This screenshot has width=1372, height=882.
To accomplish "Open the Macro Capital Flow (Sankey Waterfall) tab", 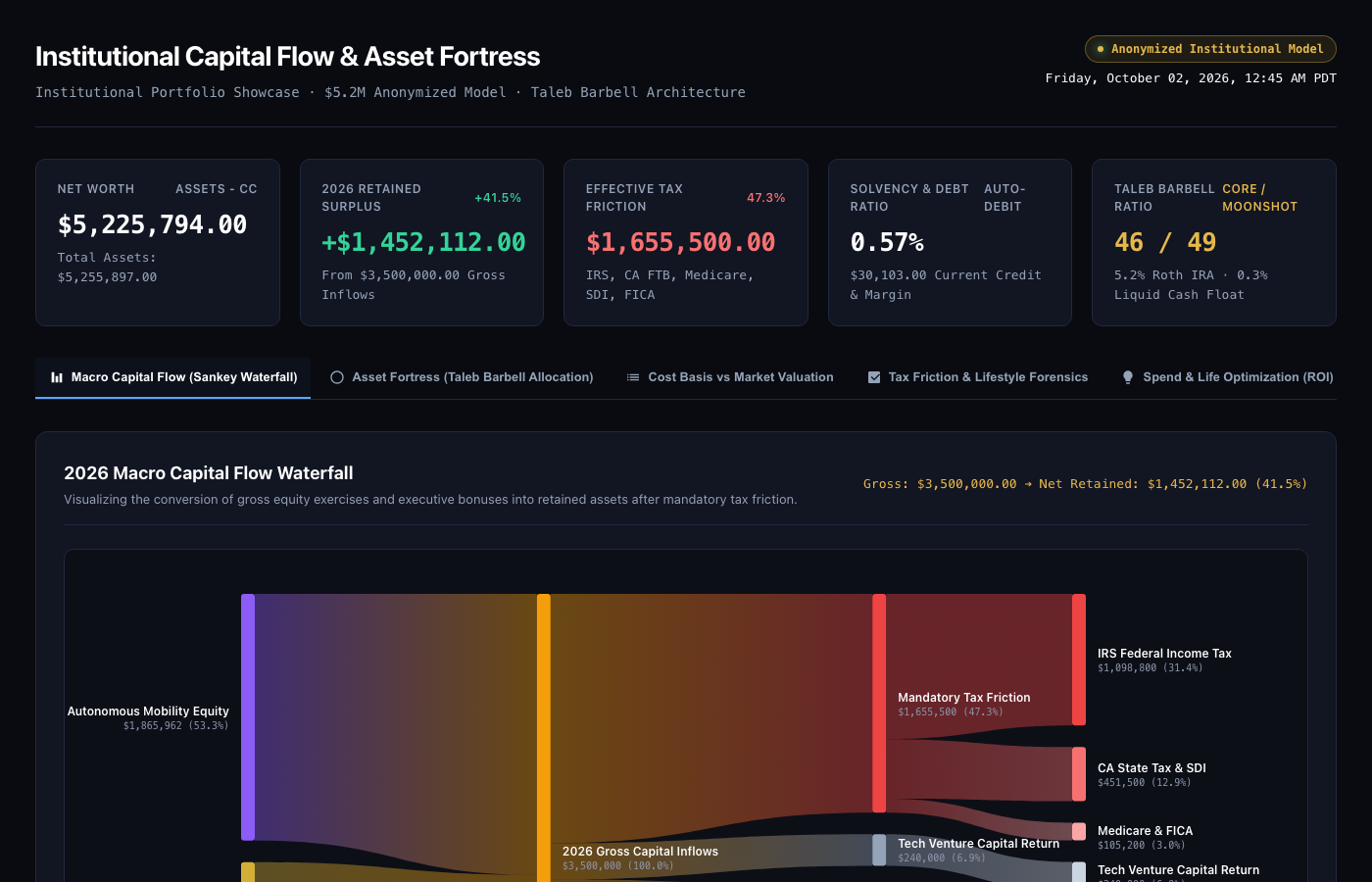I will point(173,377).
